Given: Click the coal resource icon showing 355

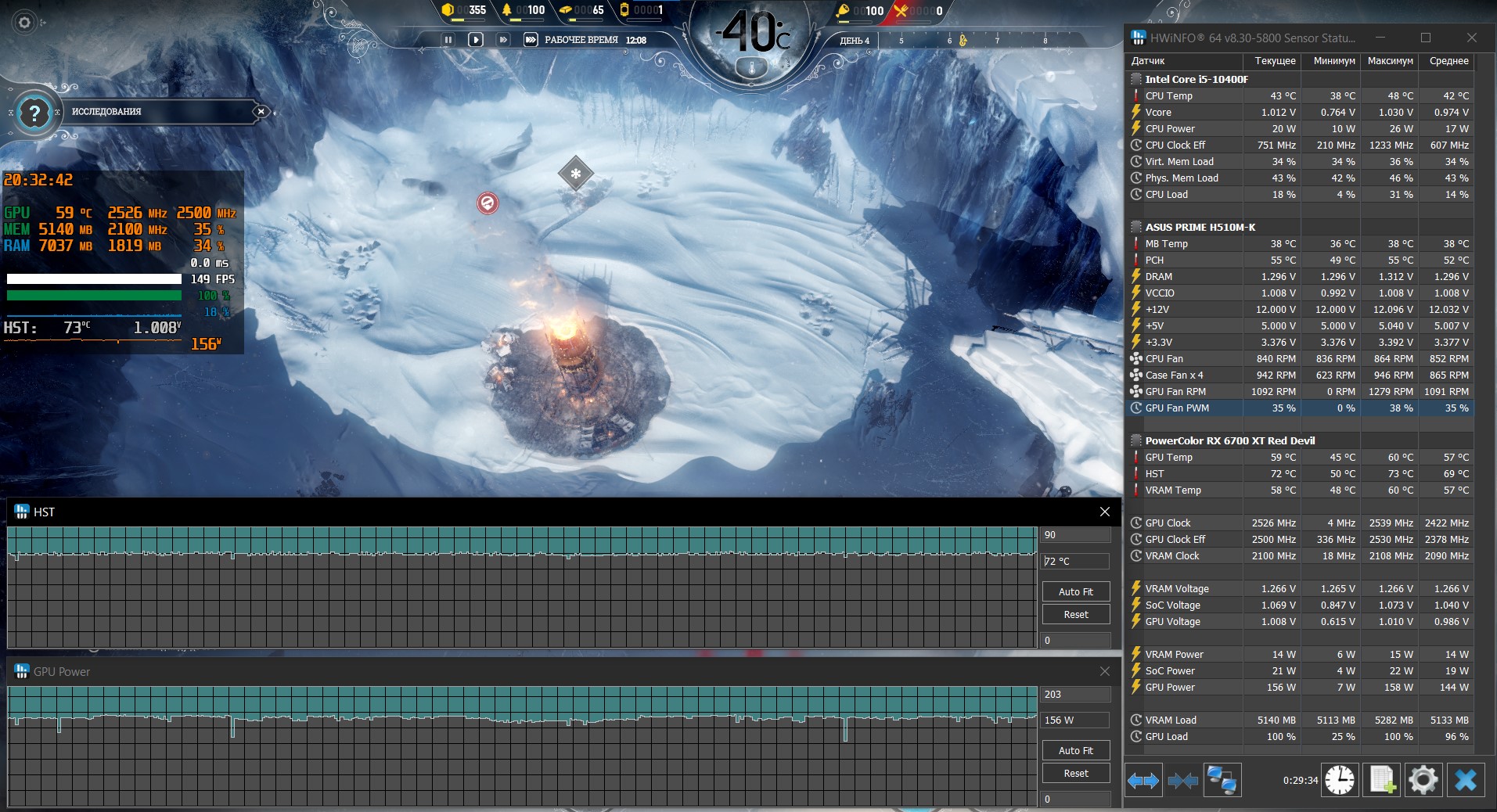Looking at the screenshot, I should [448, 10].
